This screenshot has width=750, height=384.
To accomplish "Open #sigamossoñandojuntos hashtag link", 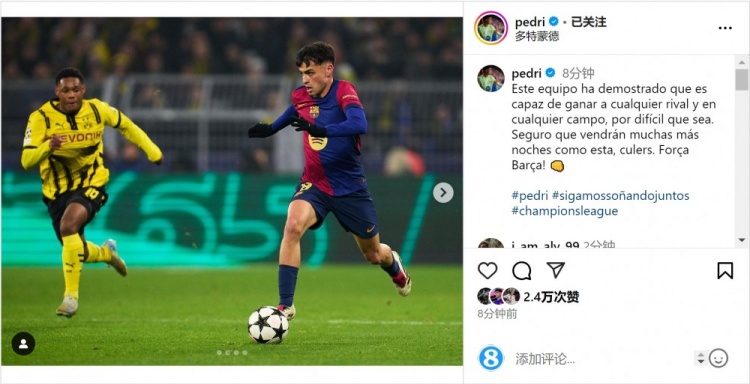I will coord(620,196).
